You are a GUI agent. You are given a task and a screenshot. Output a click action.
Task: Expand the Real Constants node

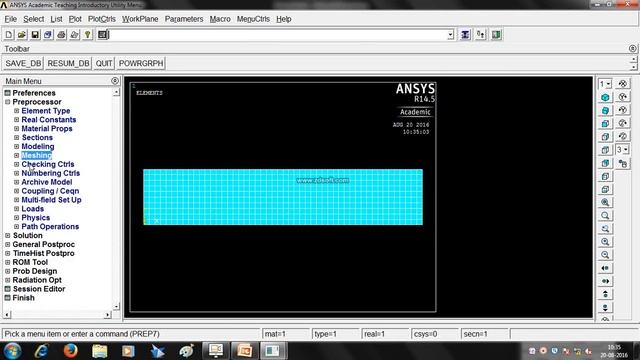(16, 120)
